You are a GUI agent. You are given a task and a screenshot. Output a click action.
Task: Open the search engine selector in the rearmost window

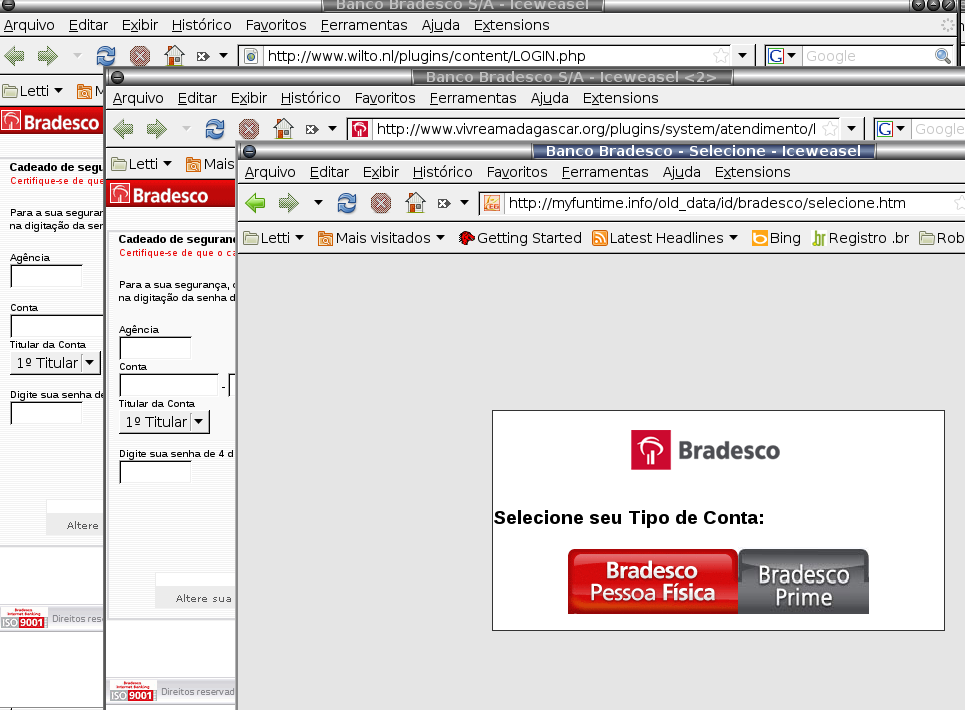click(x=782, y=56)
